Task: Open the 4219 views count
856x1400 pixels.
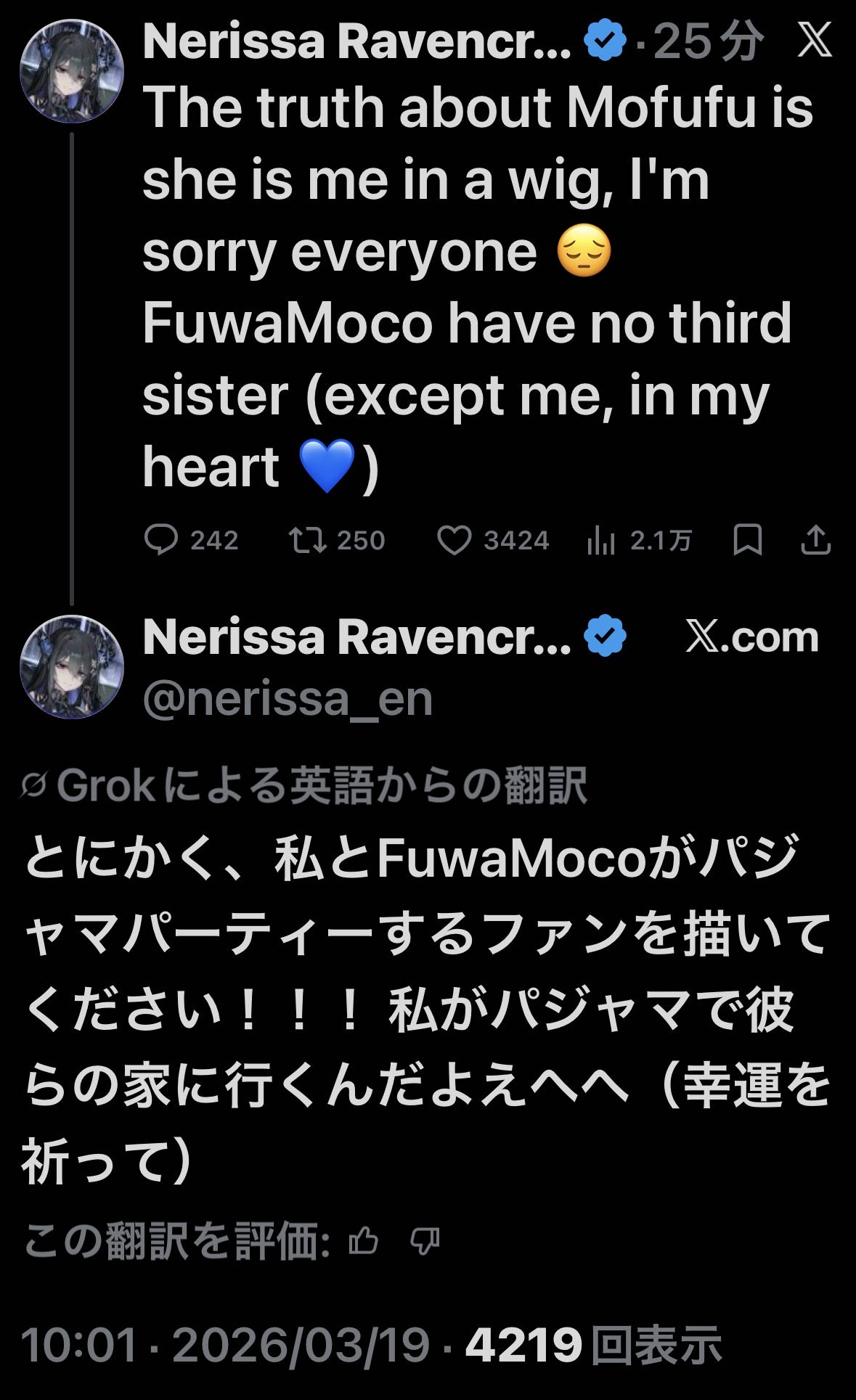Action: click(592, 1345)
